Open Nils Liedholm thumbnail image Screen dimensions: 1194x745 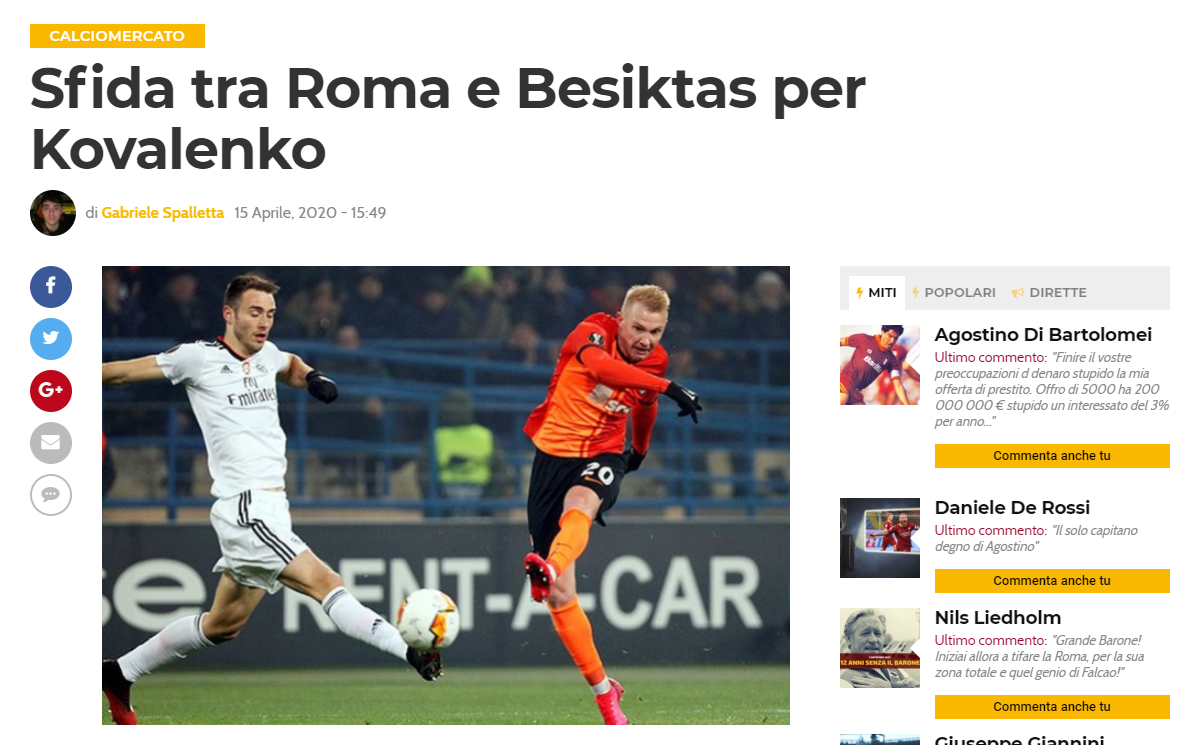point(880,648)
